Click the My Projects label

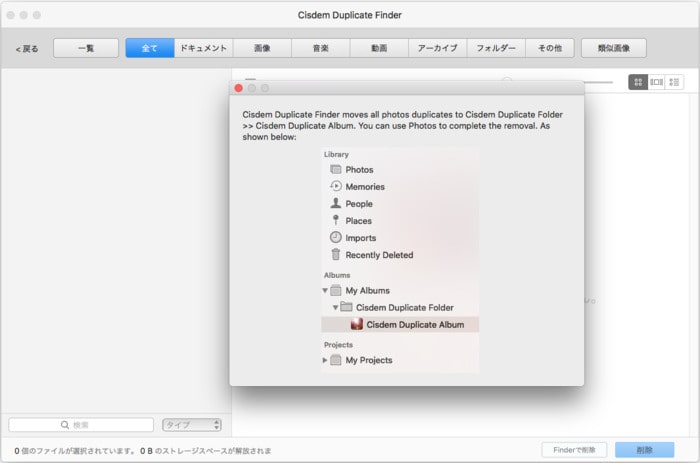click(369, 360)
